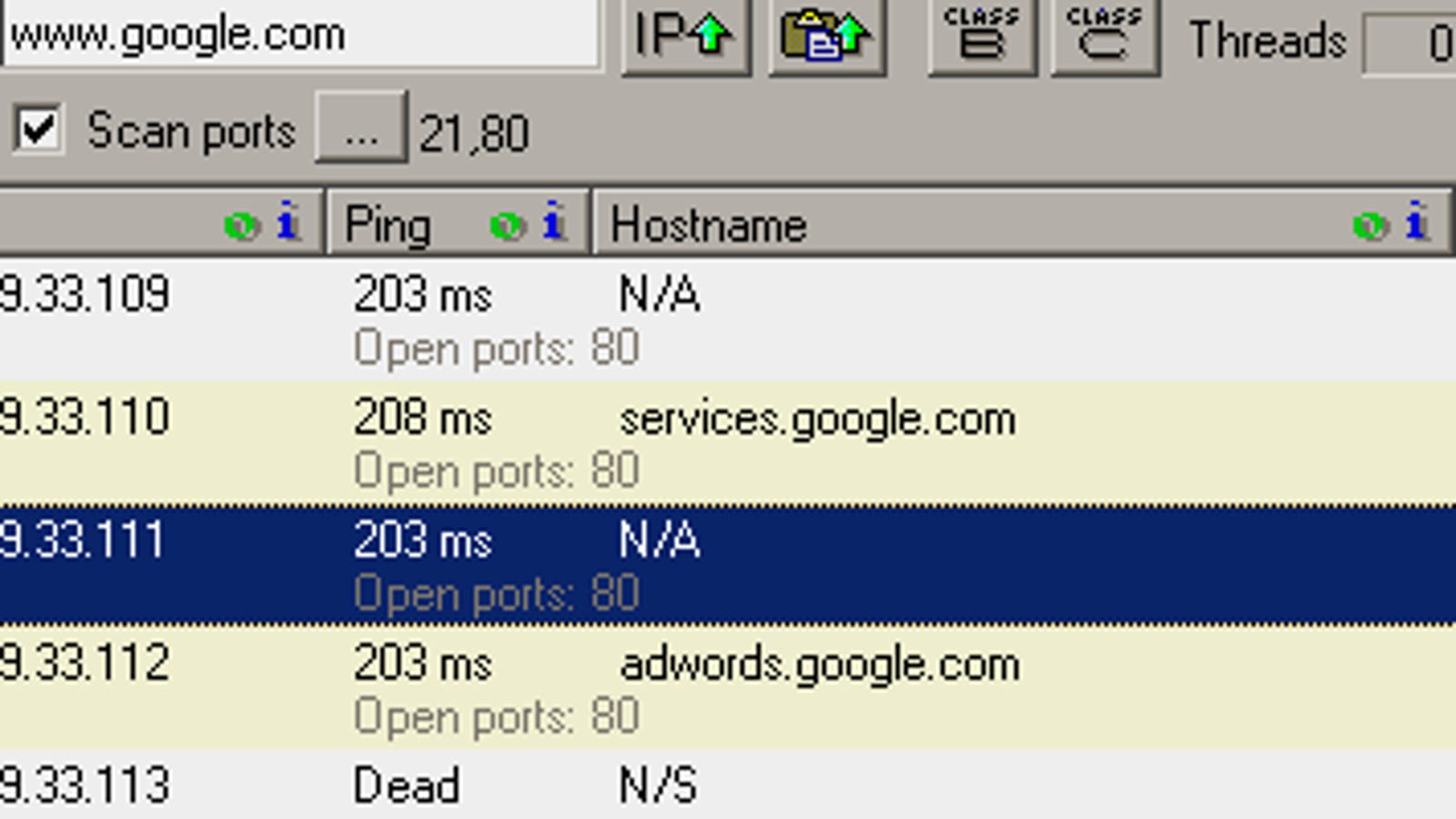Click the Threads value field
Viewport: 1456px width, 819px height.
1410,43
